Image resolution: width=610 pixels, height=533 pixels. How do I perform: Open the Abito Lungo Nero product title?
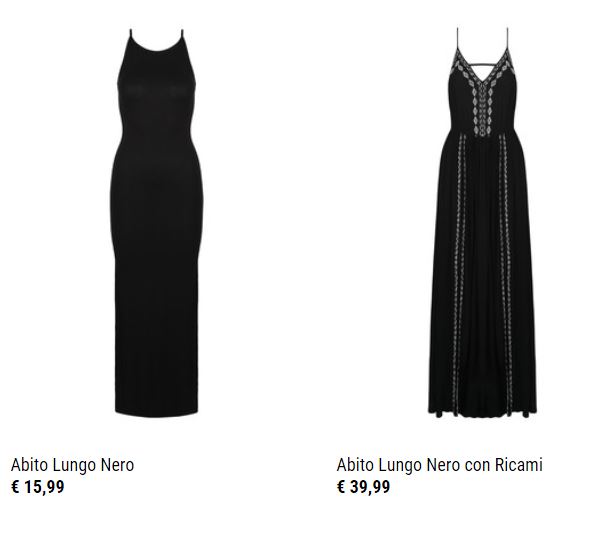pyautogui.click(x=72, y=465)
